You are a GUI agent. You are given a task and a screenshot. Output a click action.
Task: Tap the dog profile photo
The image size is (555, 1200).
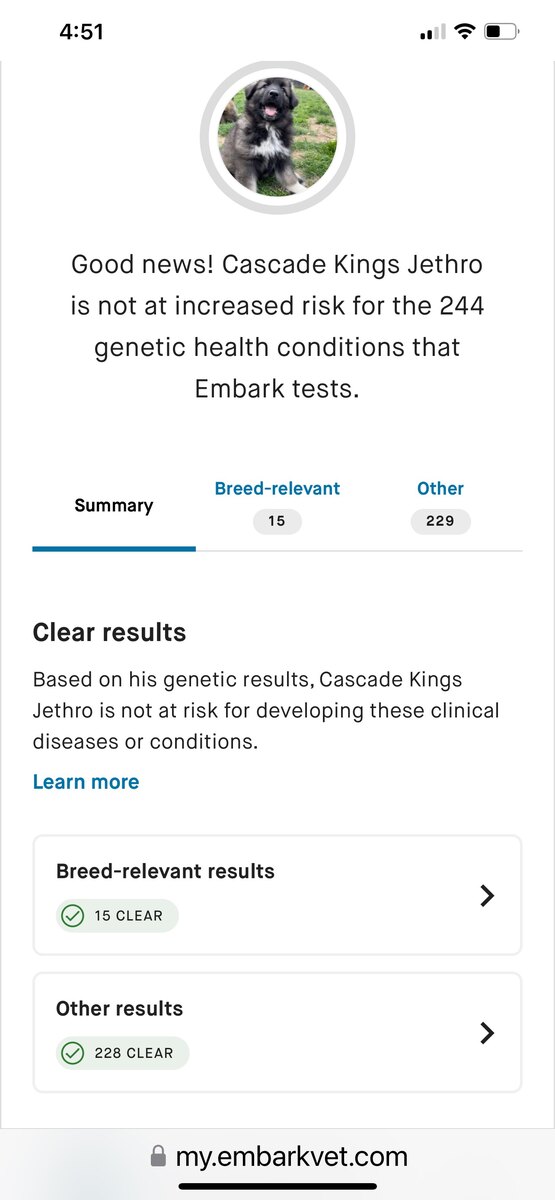click(x=277, y=137)
